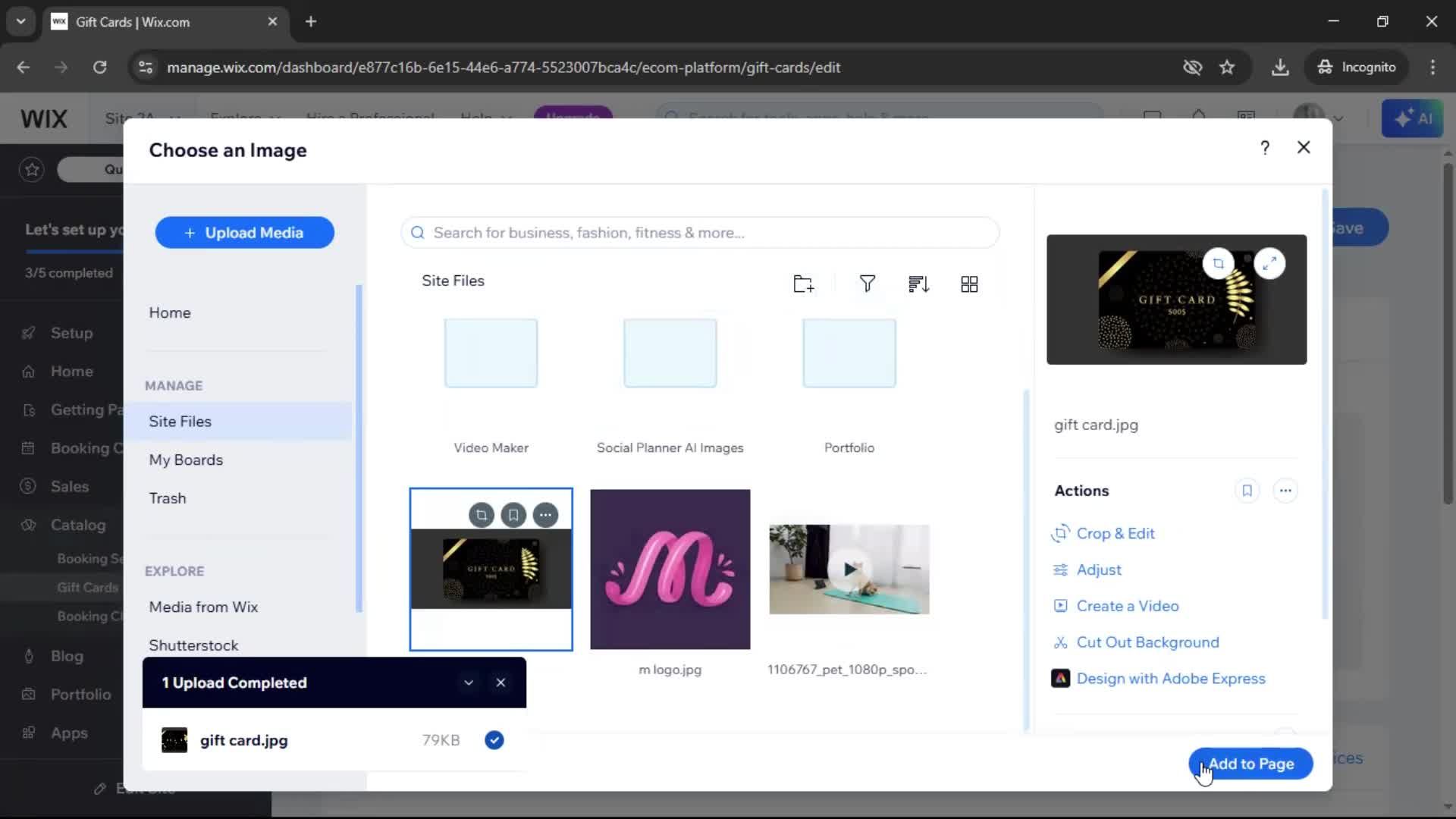Expand preview image to full size
Viewport: 1456px width, 819px height.
pos(1269,263)
